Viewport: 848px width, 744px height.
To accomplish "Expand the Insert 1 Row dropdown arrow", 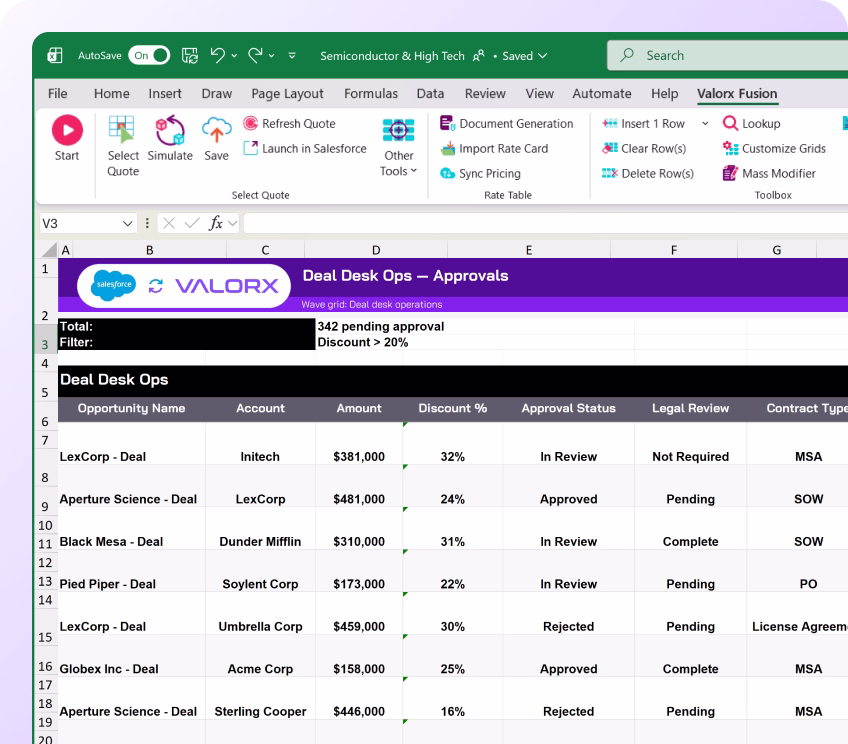I will 705,123.
